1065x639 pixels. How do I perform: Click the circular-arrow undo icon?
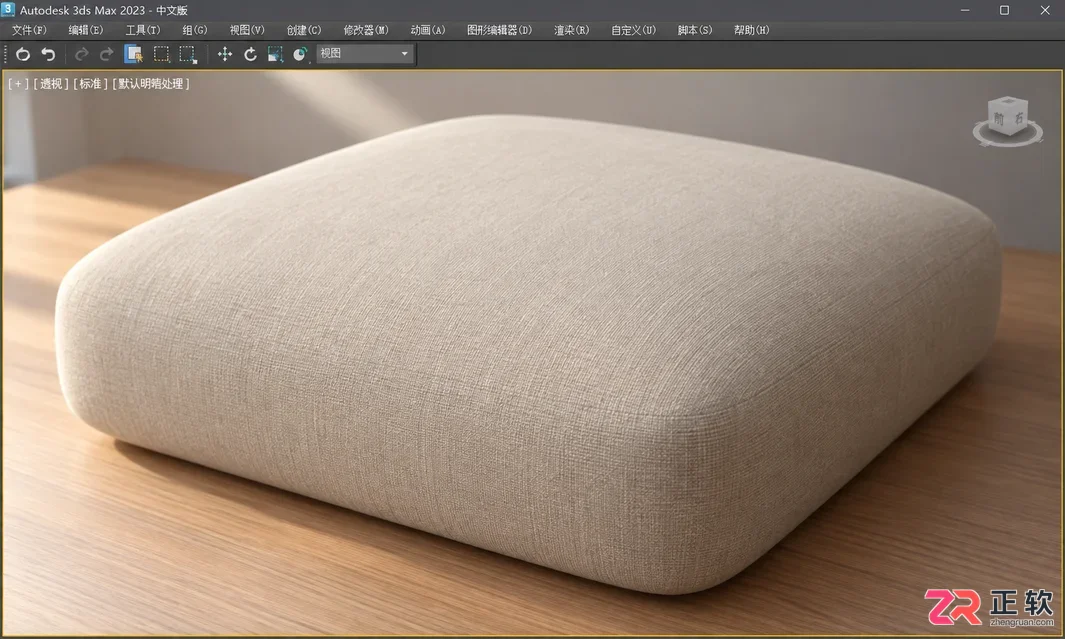pos(22,54)
